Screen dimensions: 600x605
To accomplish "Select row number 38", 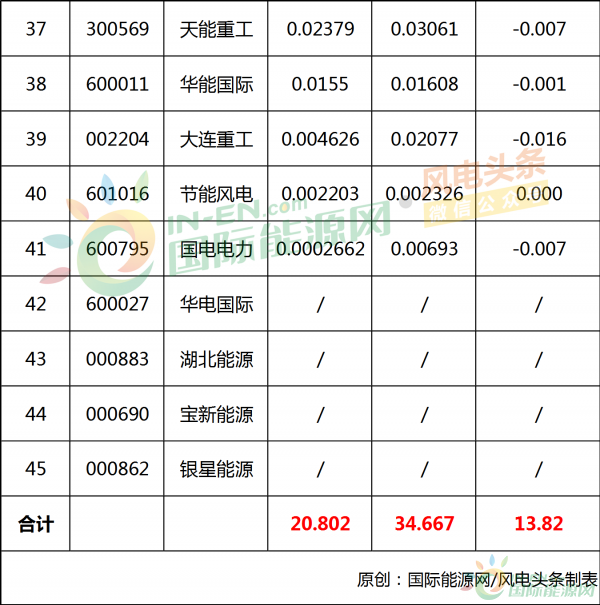I will (x=36, y=84).
